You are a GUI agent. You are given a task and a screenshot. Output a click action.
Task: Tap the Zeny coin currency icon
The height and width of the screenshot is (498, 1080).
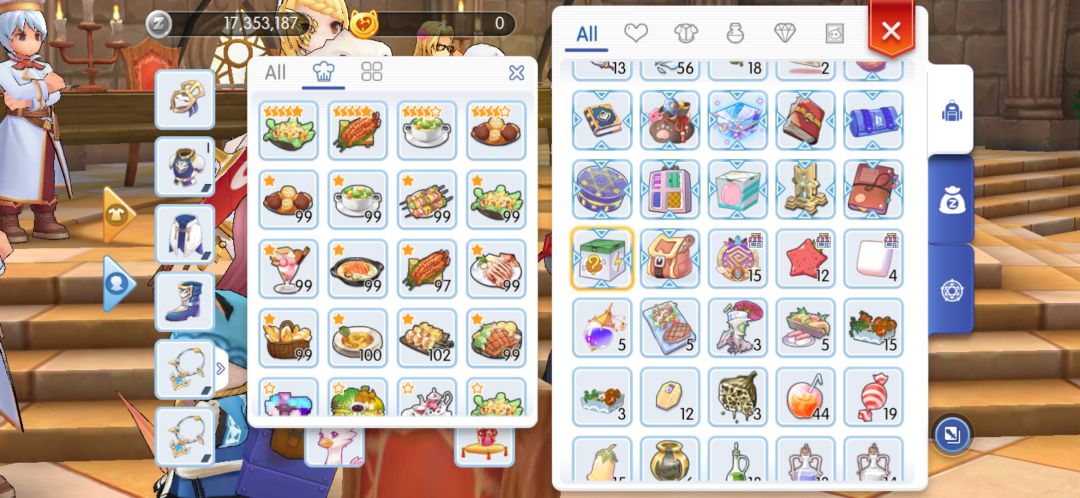pyautogui.click(x=158, y=24)
